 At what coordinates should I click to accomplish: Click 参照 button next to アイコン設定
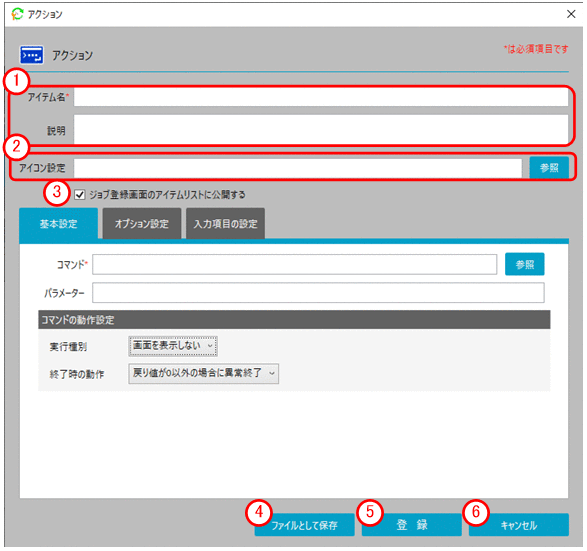549,168
